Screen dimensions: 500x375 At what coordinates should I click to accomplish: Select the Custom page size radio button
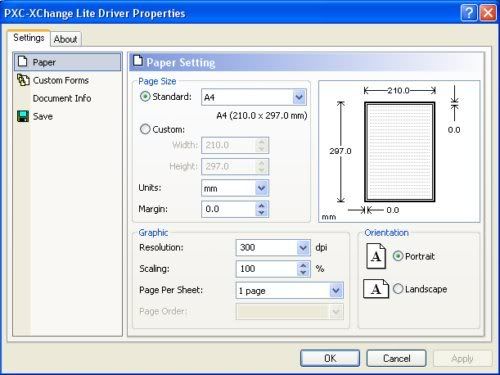point(145,129)
